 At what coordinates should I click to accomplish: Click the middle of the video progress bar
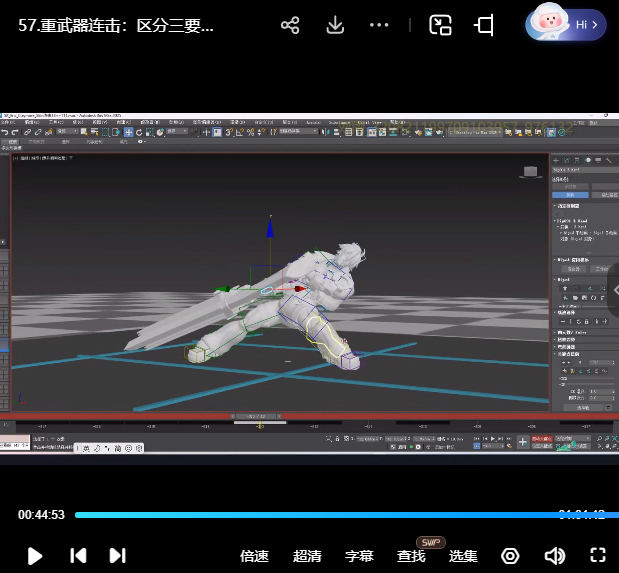click(x=340, y=515)
